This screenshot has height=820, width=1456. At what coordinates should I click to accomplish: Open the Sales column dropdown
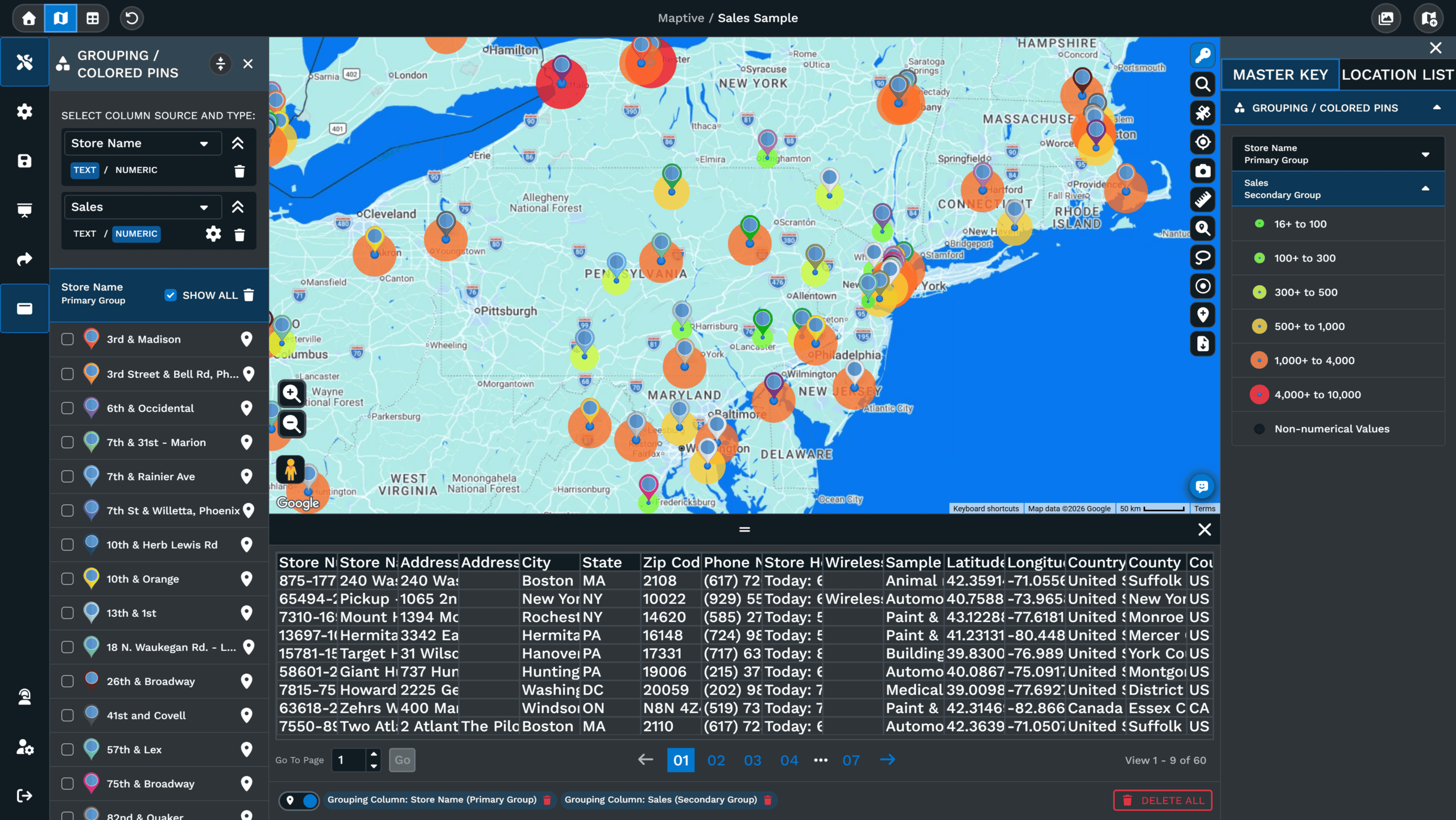(143, 207)
